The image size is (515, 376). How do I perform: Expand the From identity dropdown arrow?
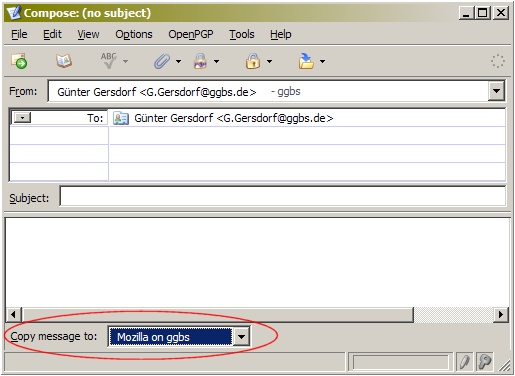pos(496,91)
